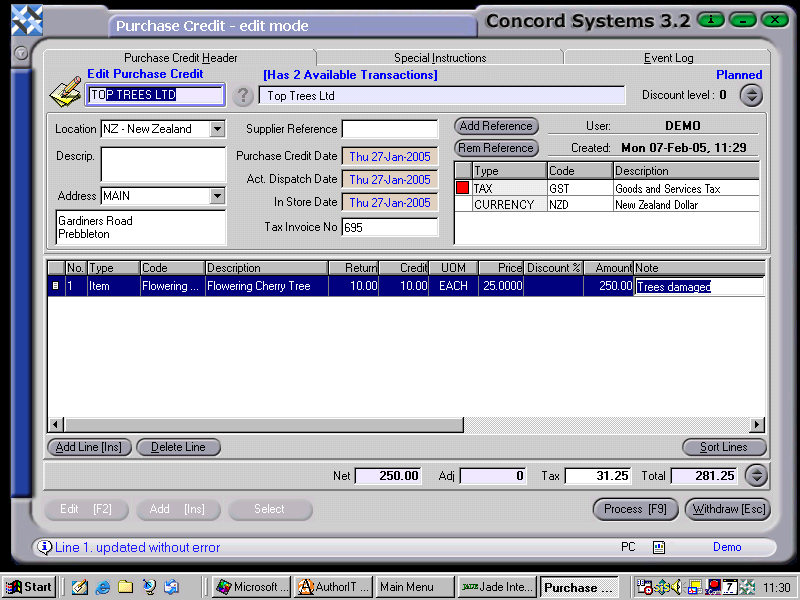Open the Location dropdown showing NZ - New Zealand
Screen dimensions: 800x600
coord(217,129)
